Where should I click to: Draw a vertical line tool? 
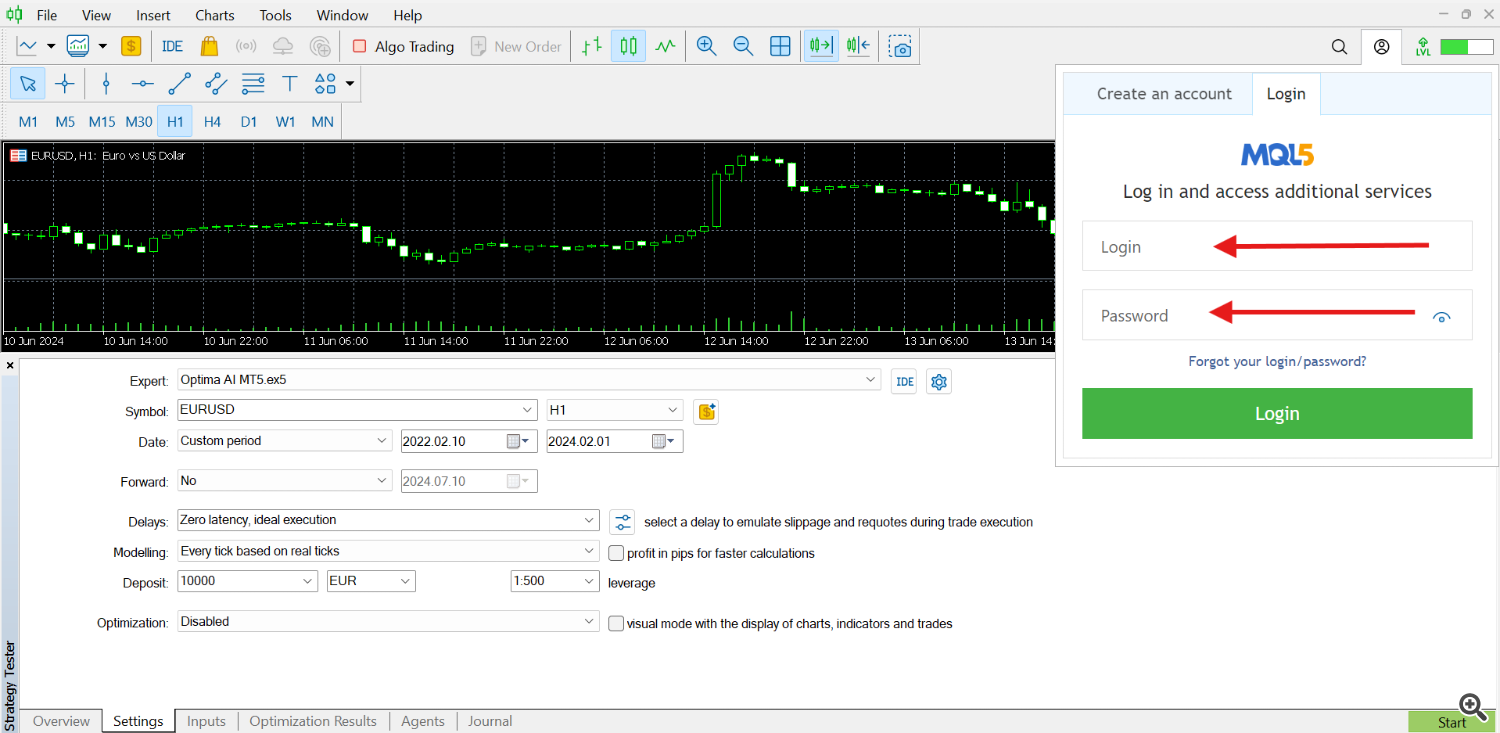pyautogui.click(x=106, y=83)
